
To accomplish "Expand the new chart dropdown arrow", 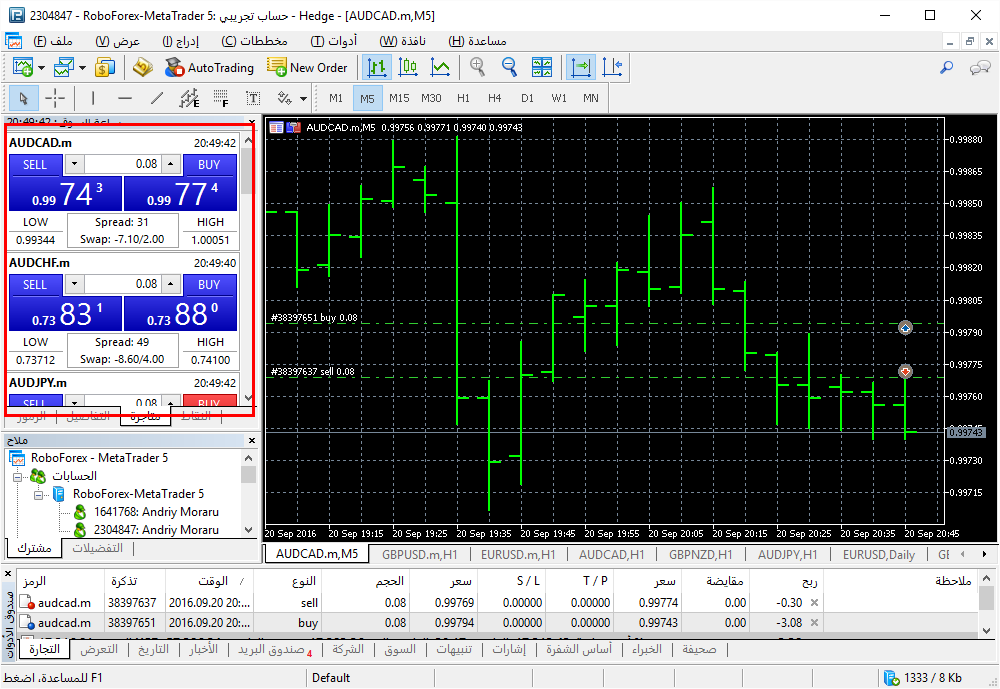I will (x=41, y=67).
